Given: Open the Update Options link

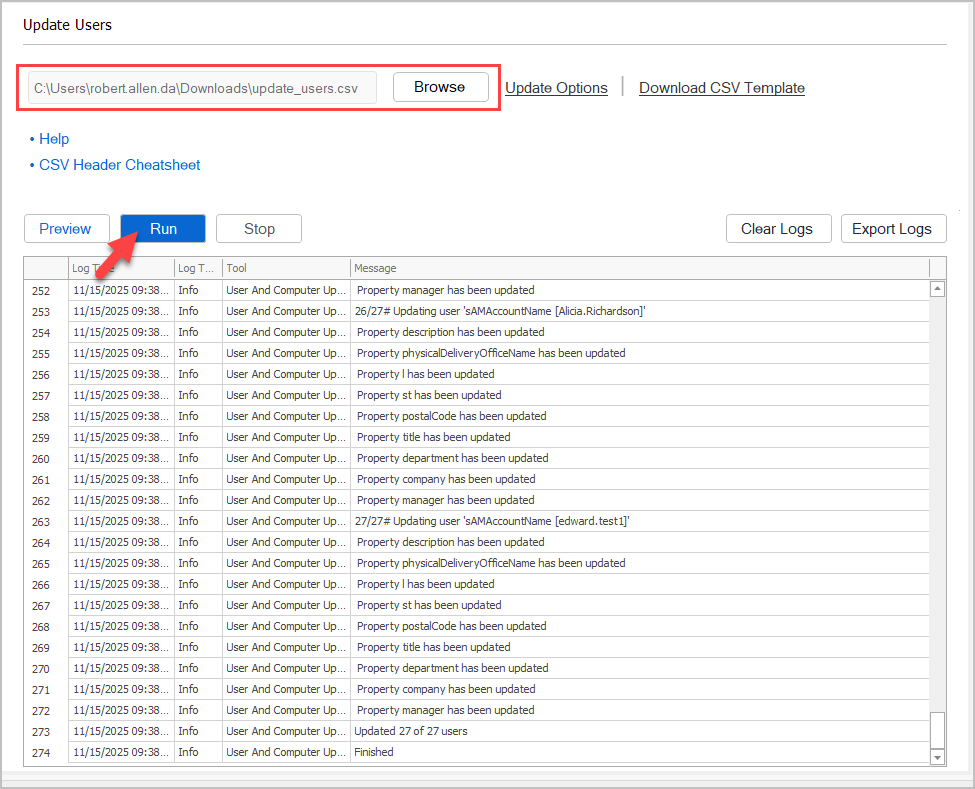Looking at the screenshot, I should 556,88.
